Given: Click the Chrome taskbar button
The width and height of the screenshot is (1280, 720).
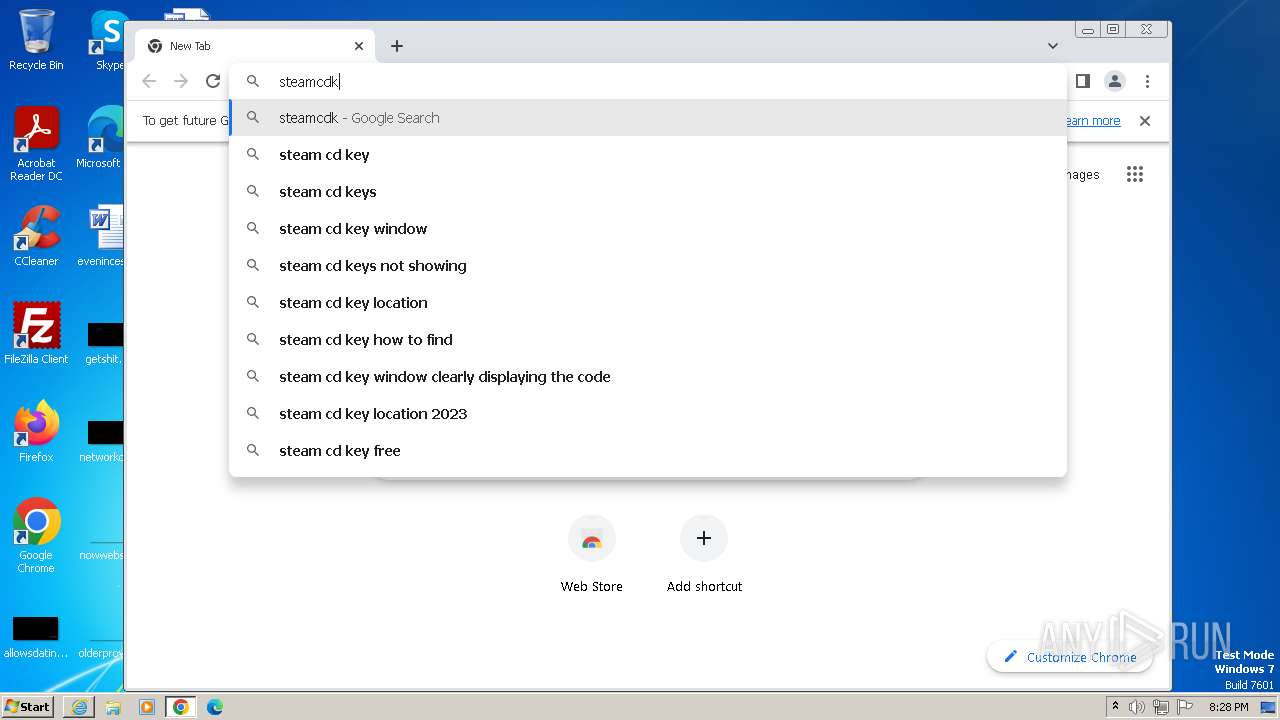Looking at the screenshot, I should coord(181,707).
